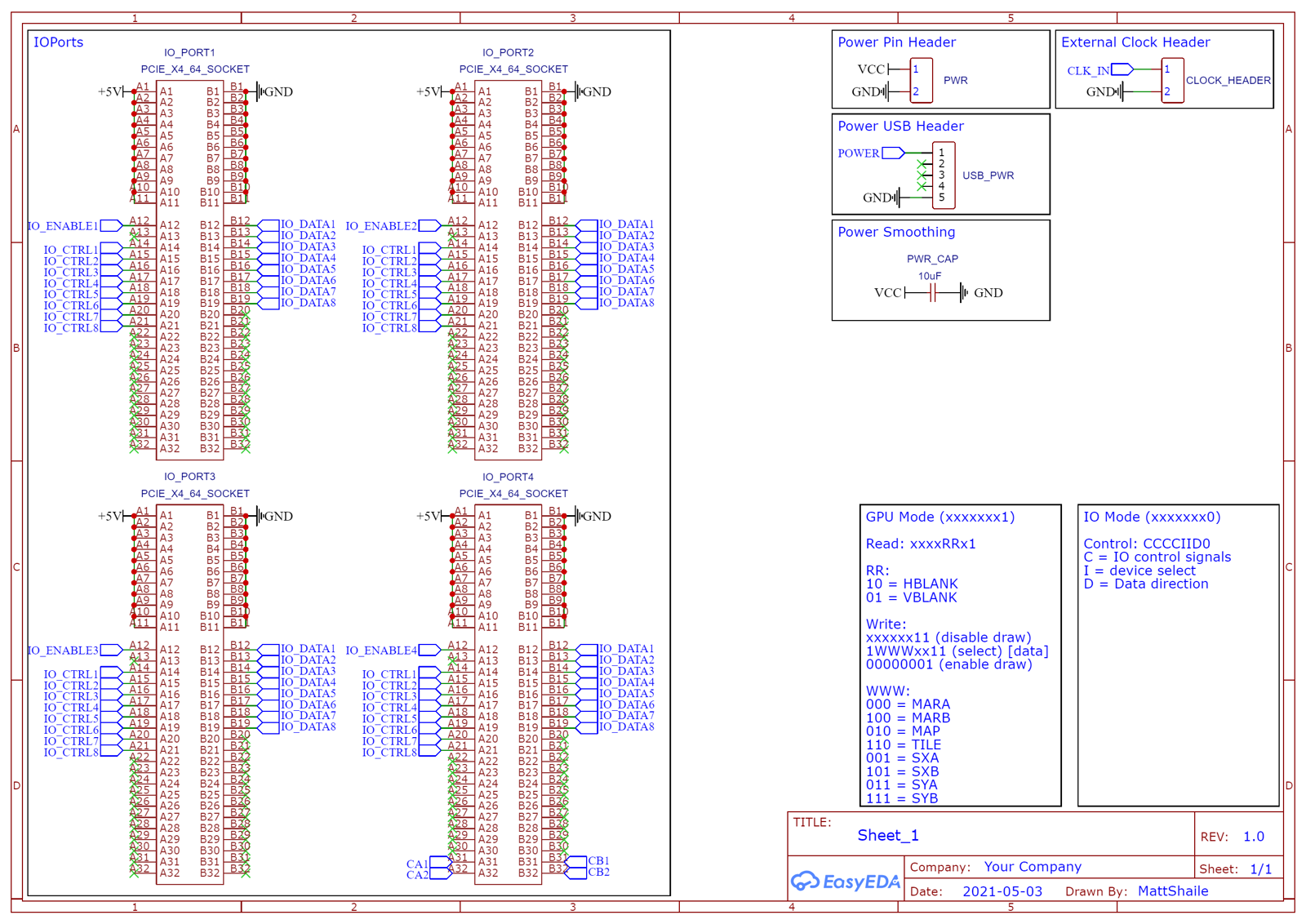Click the IO_PORT1 designator label
The width and height of the screenshot is (1306, 924).
189,53
